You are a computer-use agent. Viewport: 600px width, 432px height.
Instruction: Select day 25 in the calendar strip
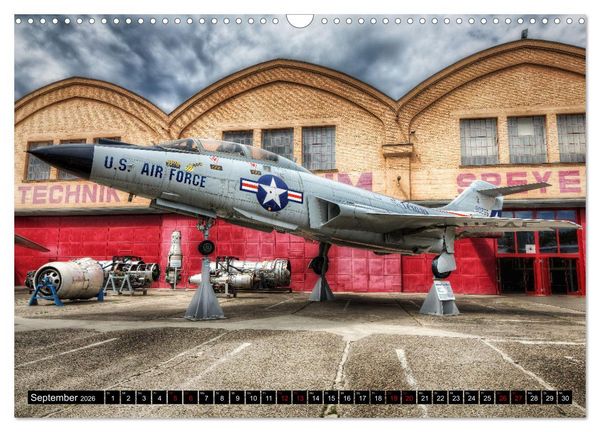[x=487, y=398]
